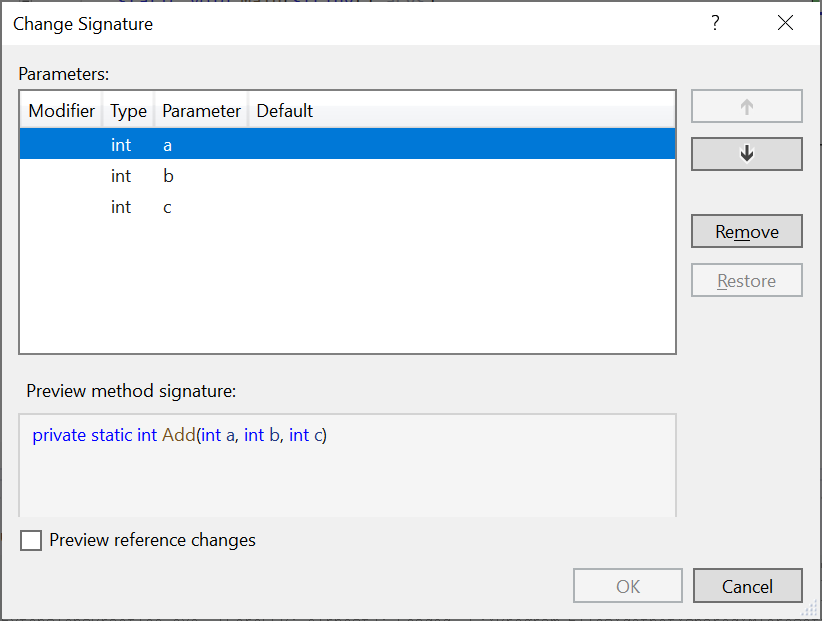Click the Type column header
The width and height of the screenshot is (822, 621).
128,111
